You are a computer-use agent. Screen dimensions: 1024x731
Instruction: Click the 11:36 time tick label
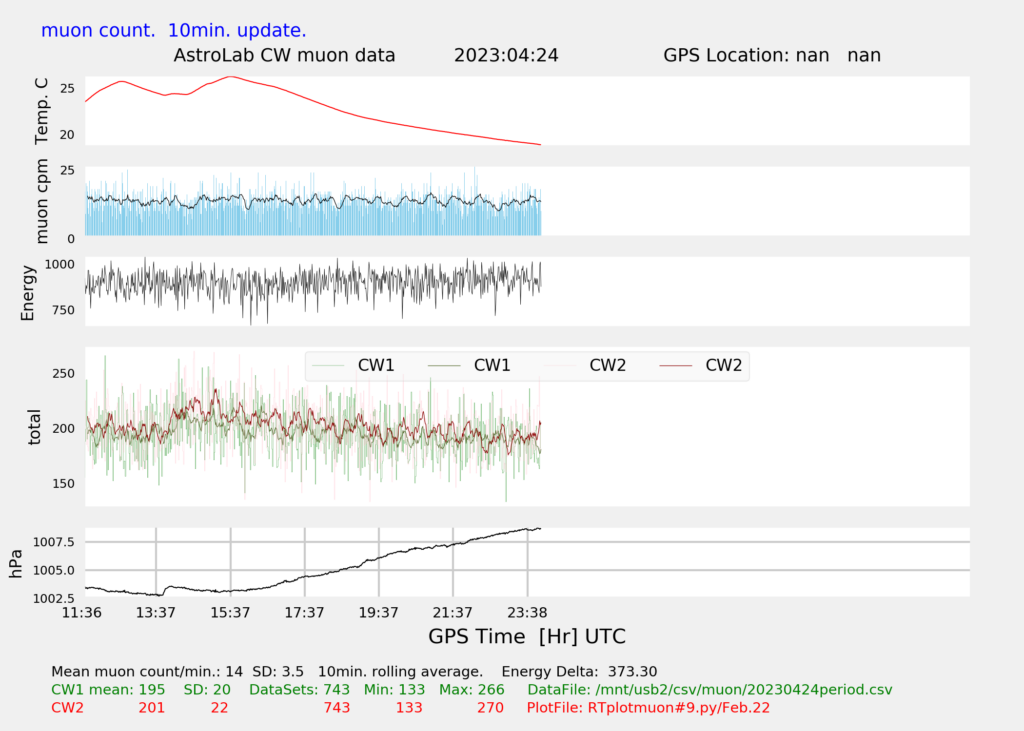tap(82, 613)
